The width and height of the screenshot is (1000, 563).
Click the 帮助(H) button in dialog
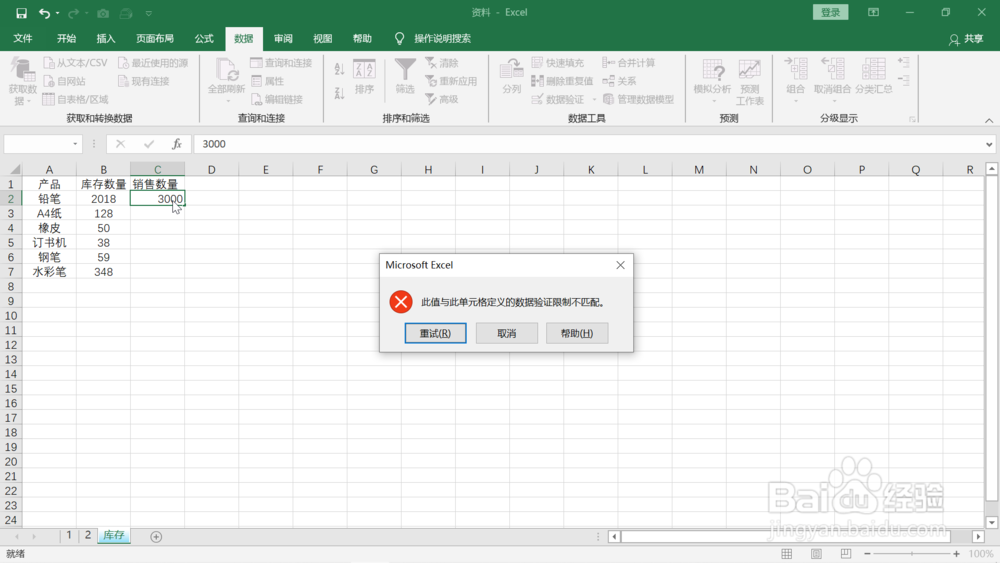coord(577,333)
